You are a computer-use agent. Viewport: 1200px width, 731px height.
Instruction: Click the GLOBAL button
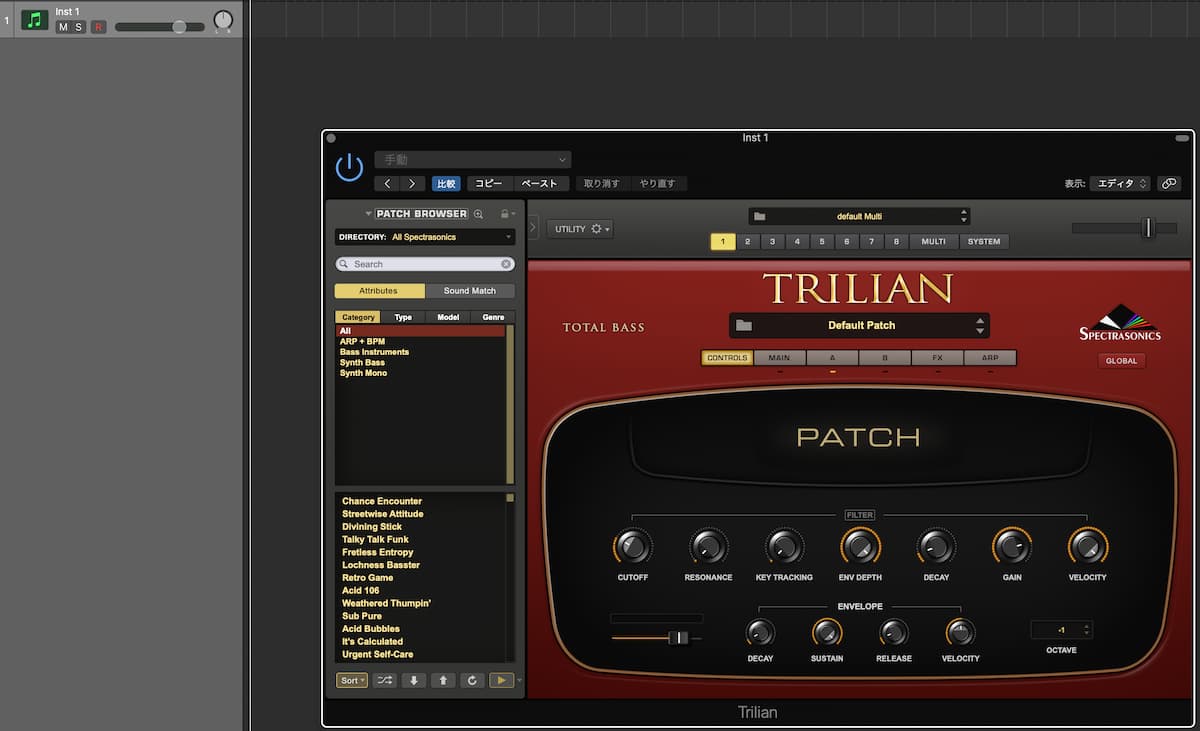coord(1121,361)
